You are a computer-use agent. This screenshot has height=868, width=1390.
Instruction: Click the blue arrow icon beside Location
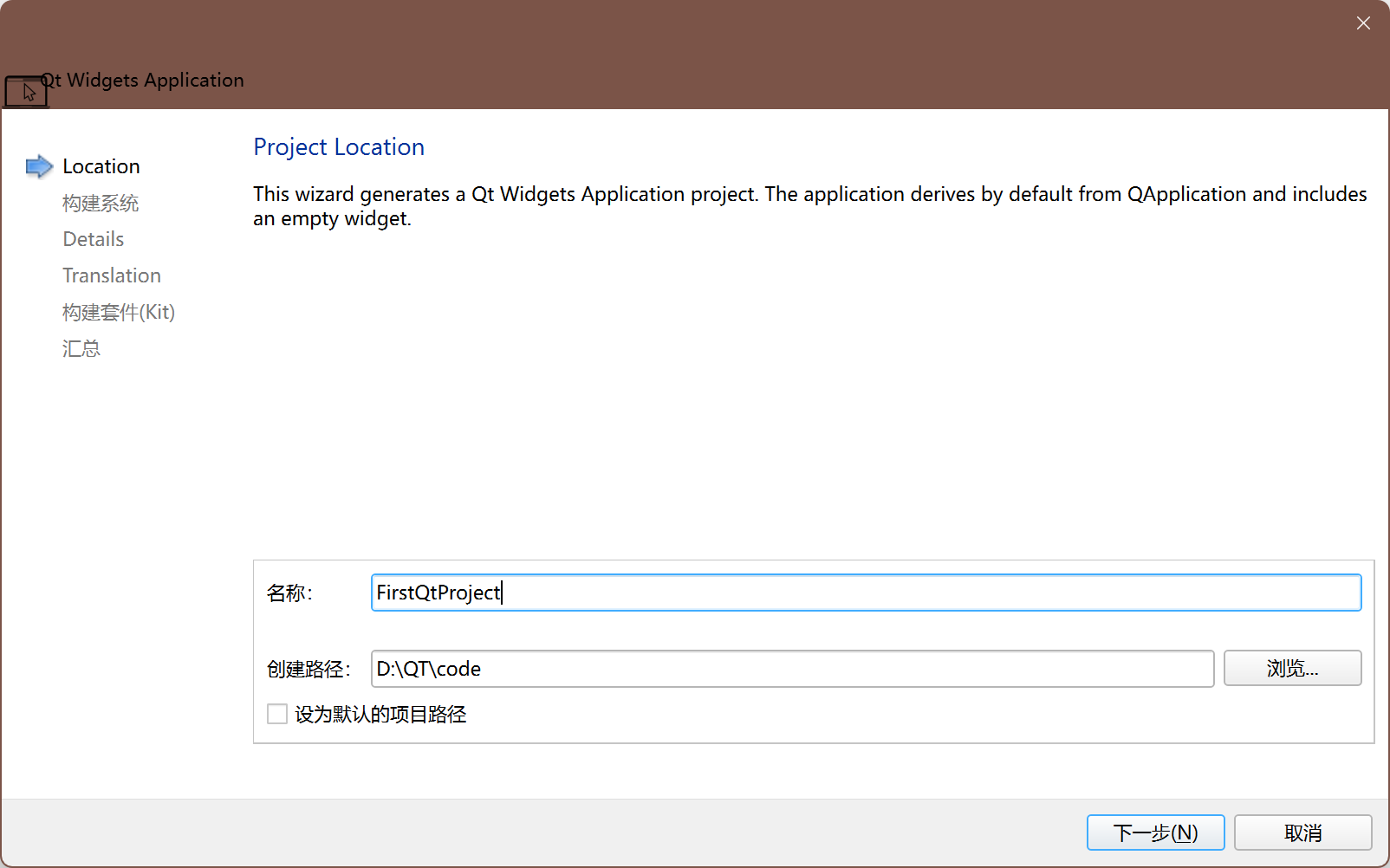click(x=39, y=165)
